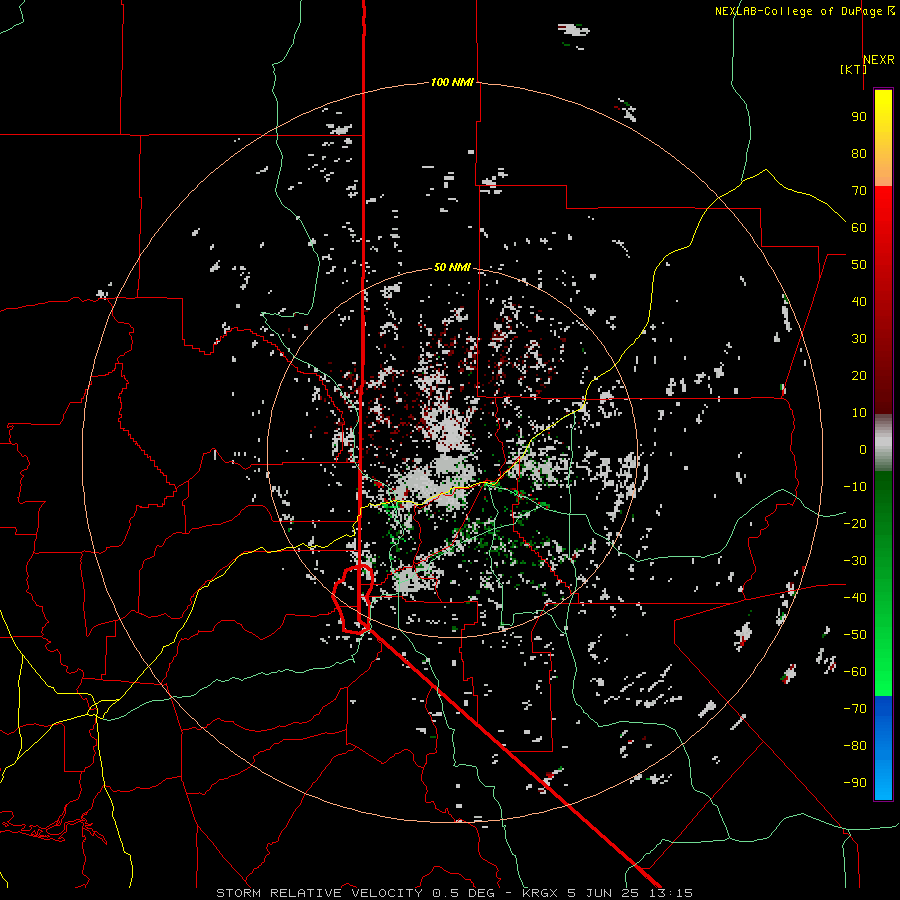Viewport: 900px width, 900px height.
Task: Click the positive 90 value on velocity scale
Action: click(x=859, y=117)
